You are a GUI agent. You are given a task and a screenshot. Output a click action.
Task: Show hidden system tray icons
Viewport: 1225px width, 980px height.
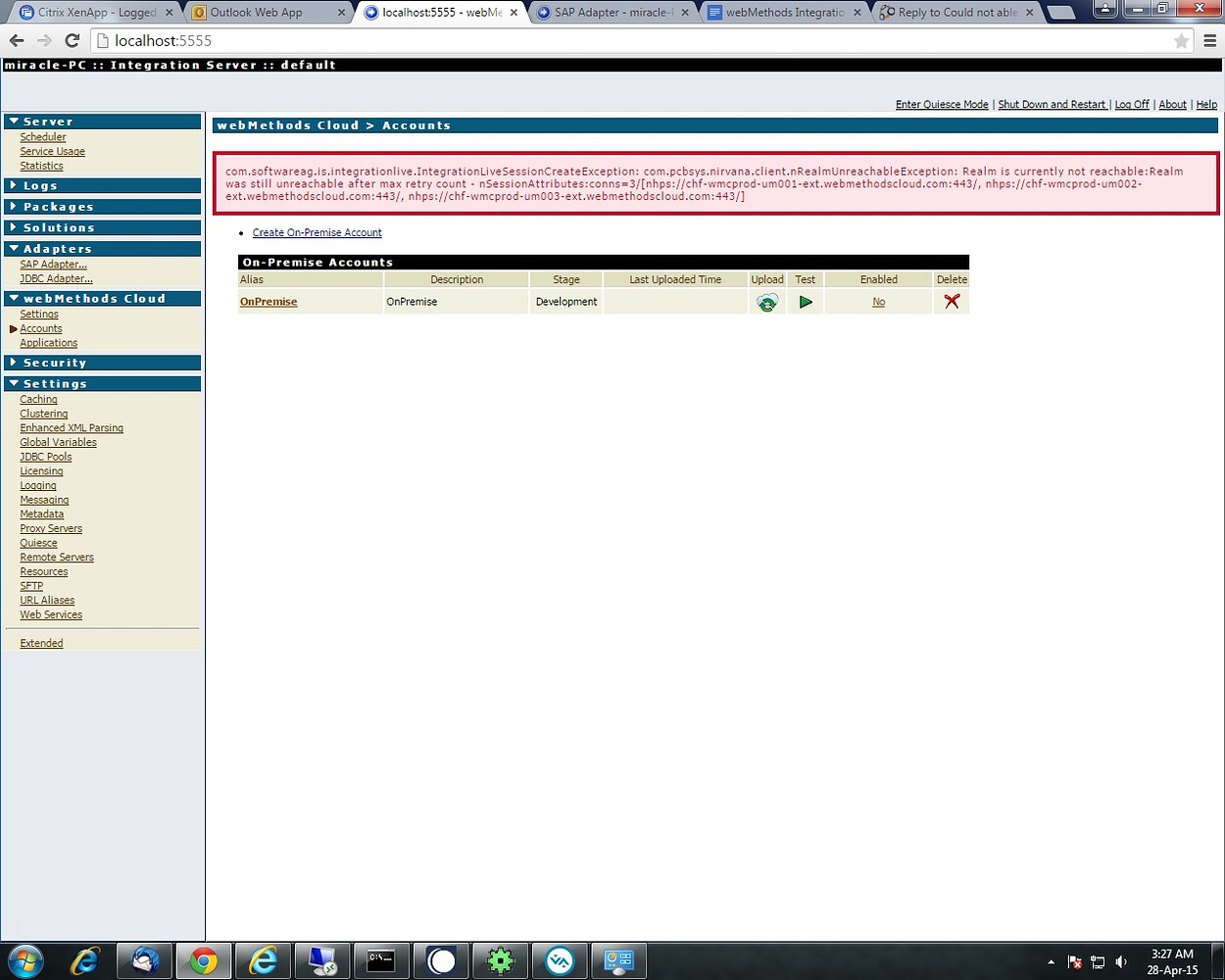[1052, 962]
